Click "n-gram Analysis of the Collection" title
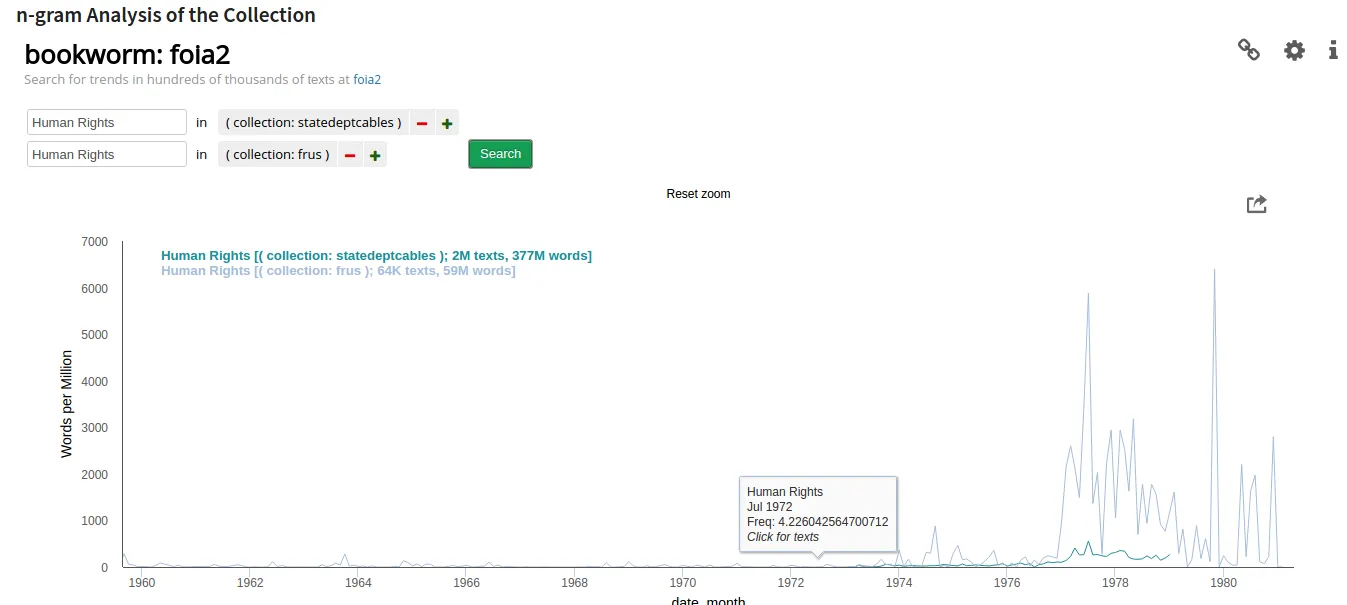Image resolution: width=1347 pixels, height=605 pixels. (166, 15)
